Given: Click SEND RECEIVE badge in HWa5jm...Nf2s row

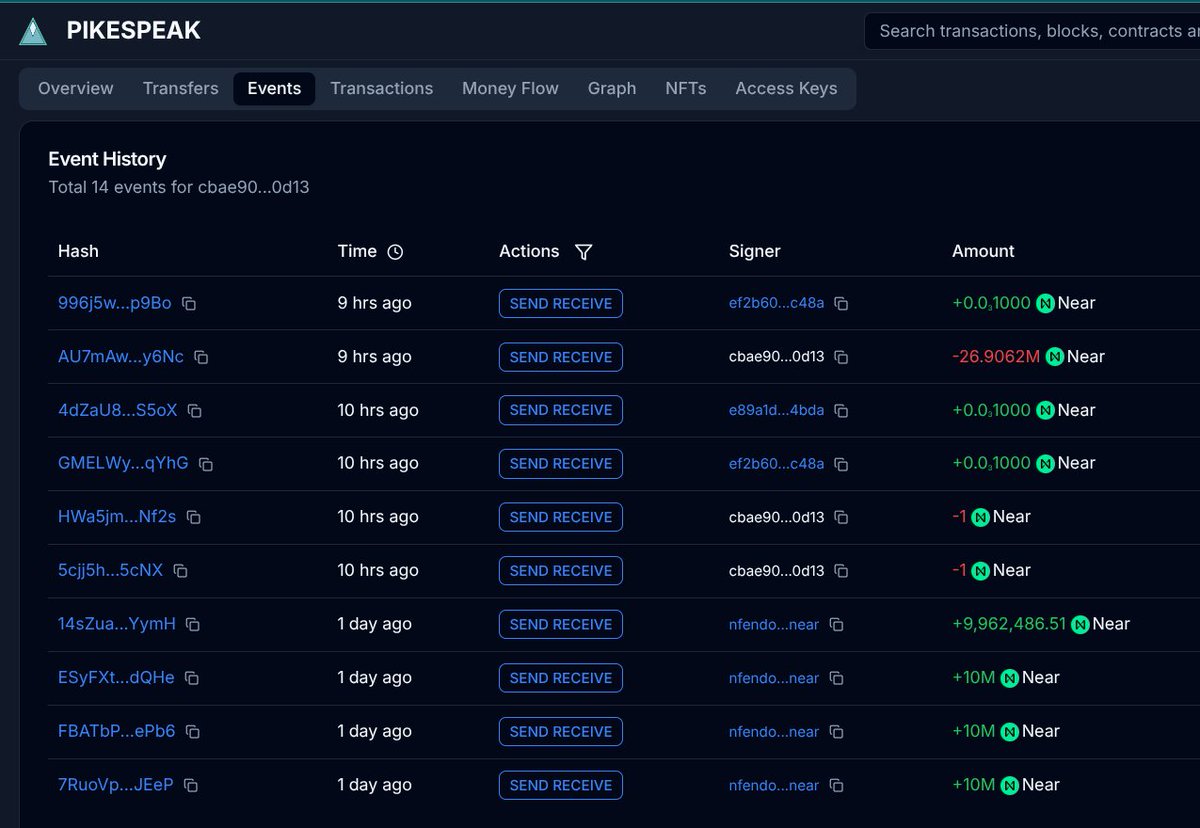Looking at the screenshot, I should (561, 517).
